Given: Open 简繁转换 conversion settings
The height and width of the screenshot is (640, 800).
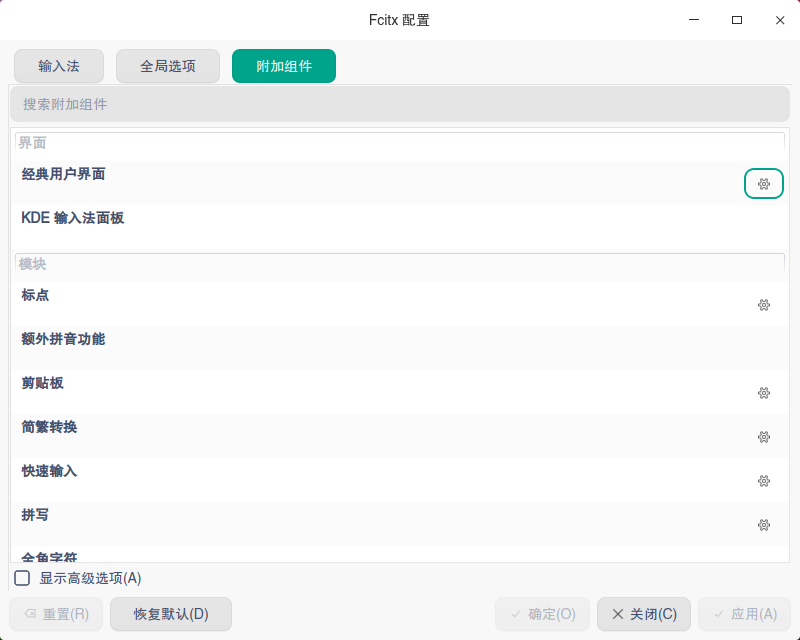Looking at the screenshot, I should pos(763,437).
